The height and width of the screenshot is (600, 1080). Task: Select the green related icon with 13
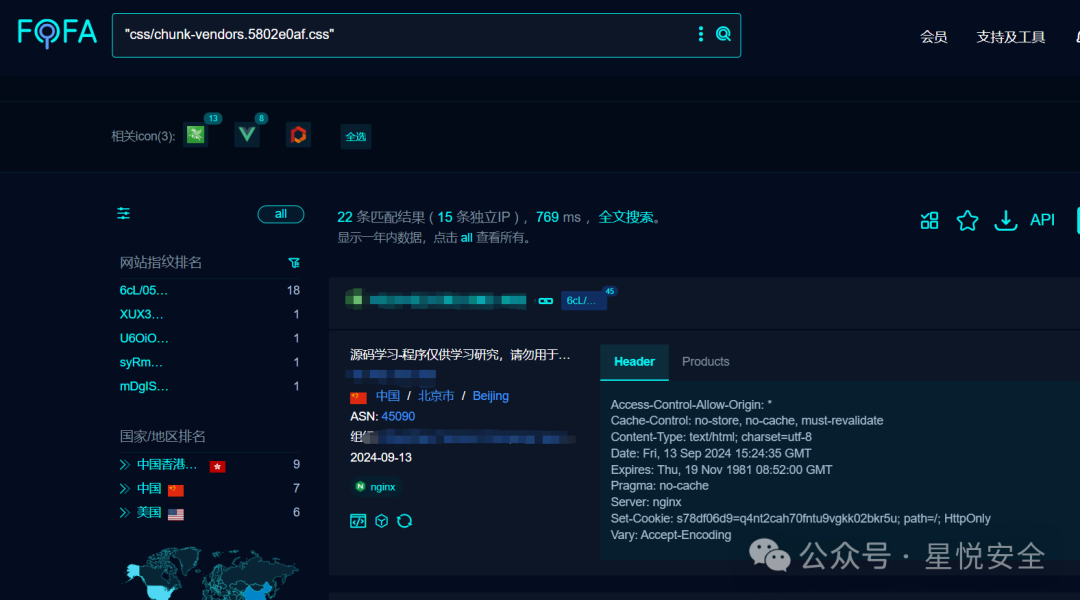coord(196,135)
